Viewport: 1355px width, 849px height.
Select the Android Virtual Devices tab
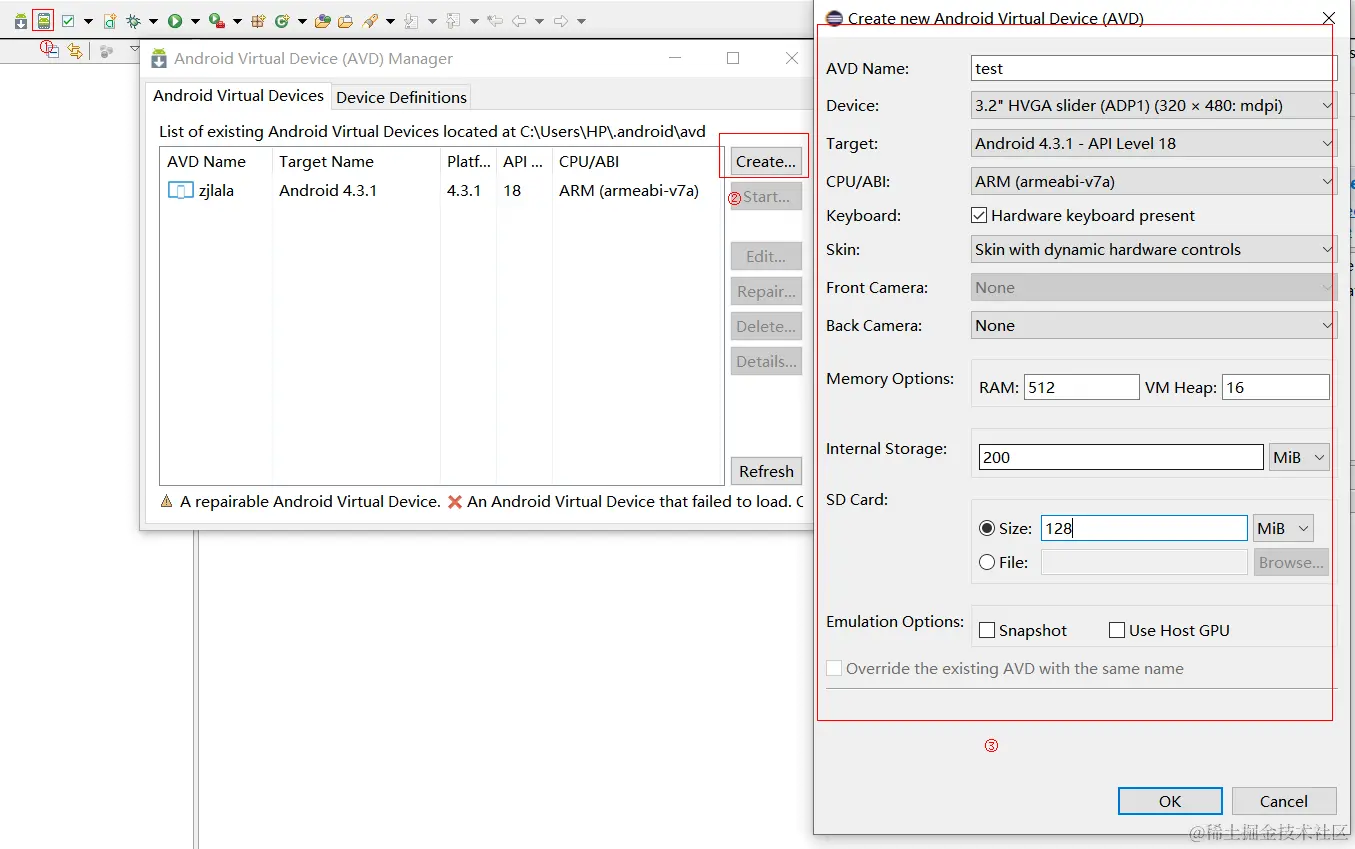238,96
